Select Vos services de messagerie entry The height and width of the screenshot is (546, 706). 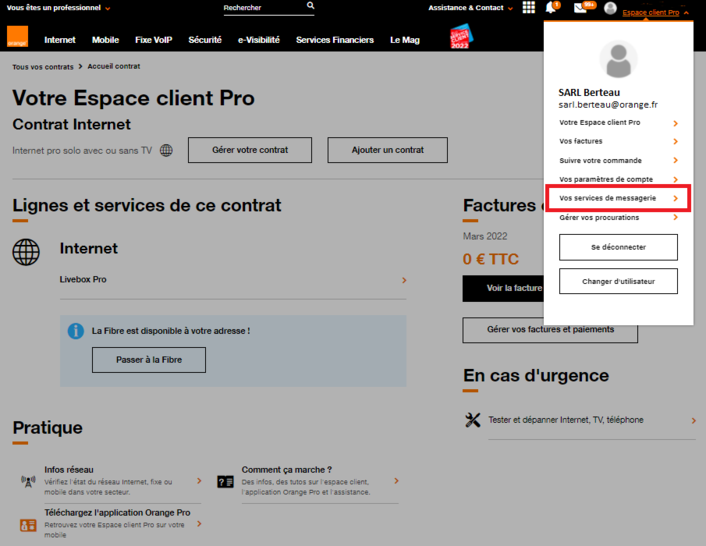click(x=618, y=198)
